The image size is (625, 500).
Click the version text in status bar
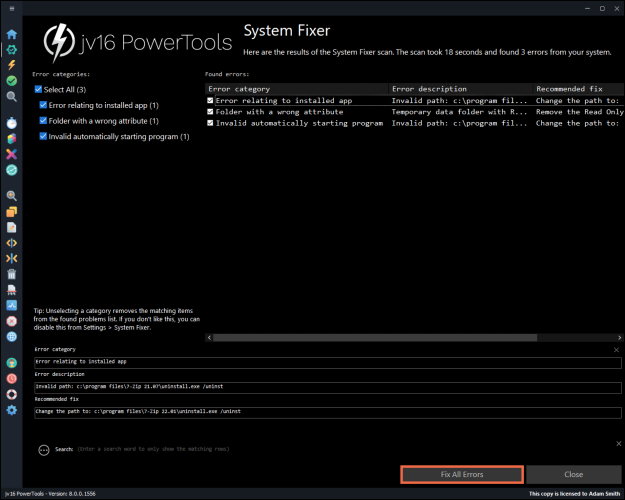pos(50,494)
